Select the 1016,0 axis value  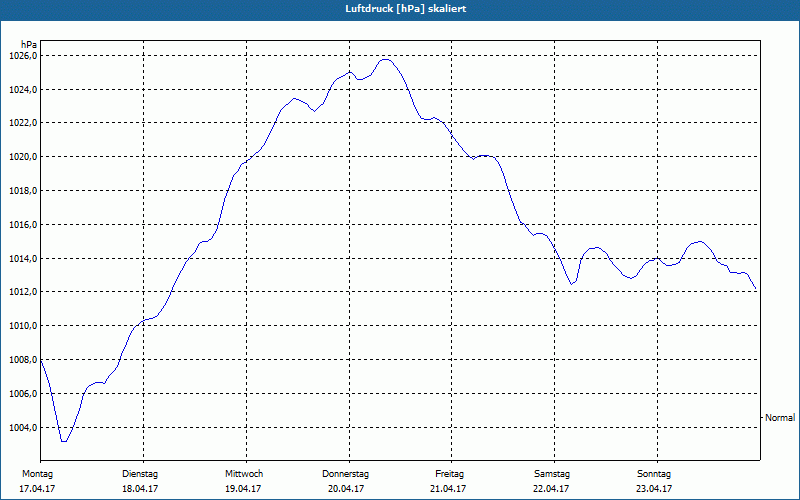(x=23, y=224)
